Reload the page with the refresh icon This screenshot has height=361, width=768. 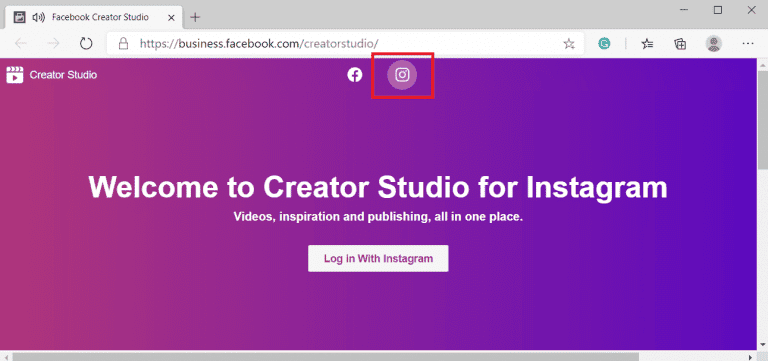86,44
